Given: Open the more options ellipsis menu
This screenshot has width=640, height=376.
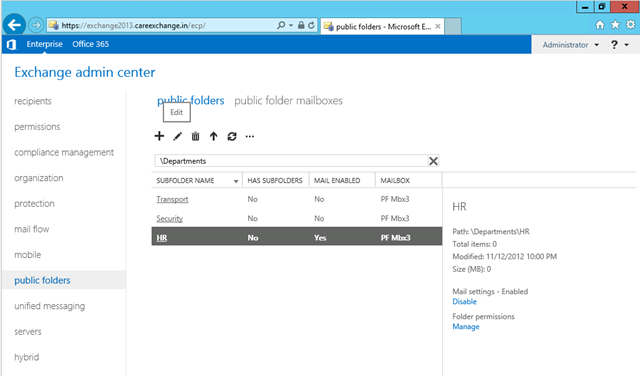Looking at the screenshot, I should point(250,137).
